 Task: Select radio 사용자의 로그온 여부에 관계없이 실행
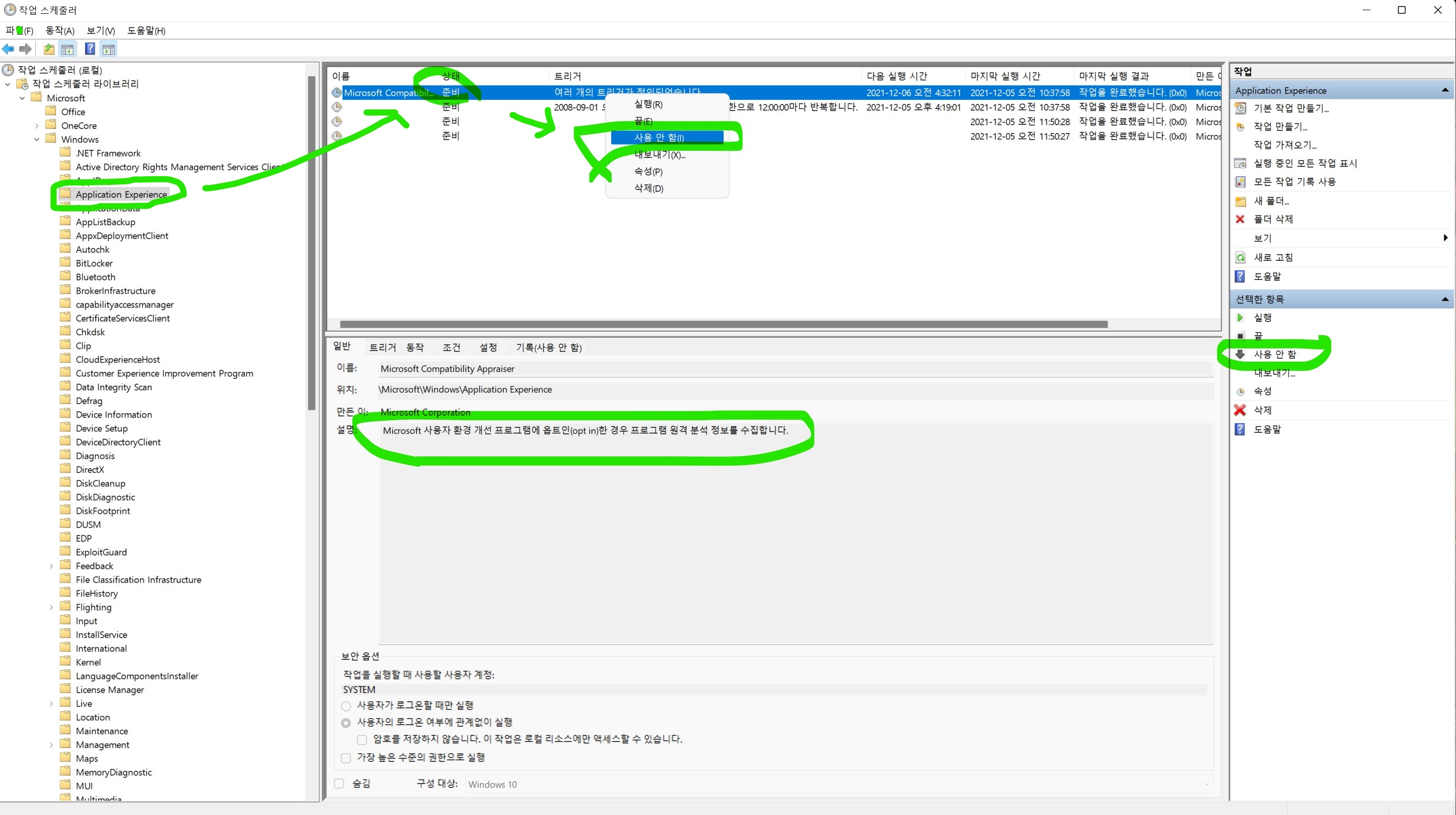tap(346, 723)
